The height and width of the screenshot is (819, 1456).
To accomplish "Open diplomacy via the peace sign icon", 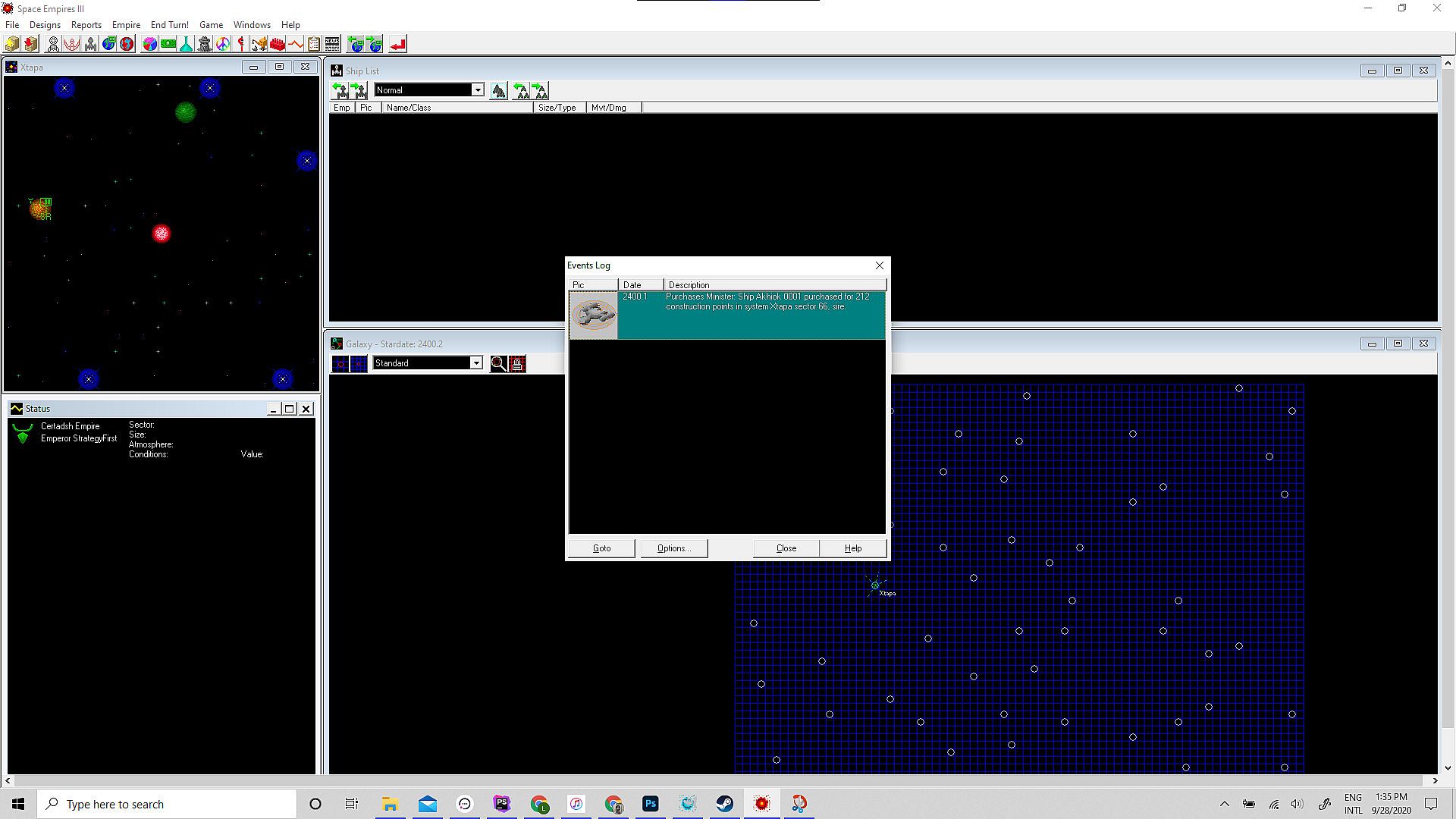I will [223, 44].
